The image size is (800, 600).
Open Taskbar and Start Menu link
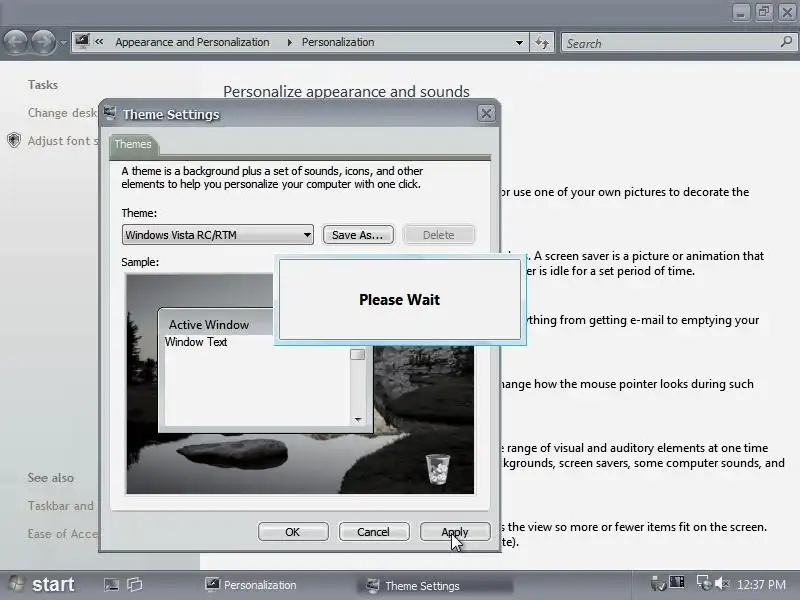coord(61,506)
